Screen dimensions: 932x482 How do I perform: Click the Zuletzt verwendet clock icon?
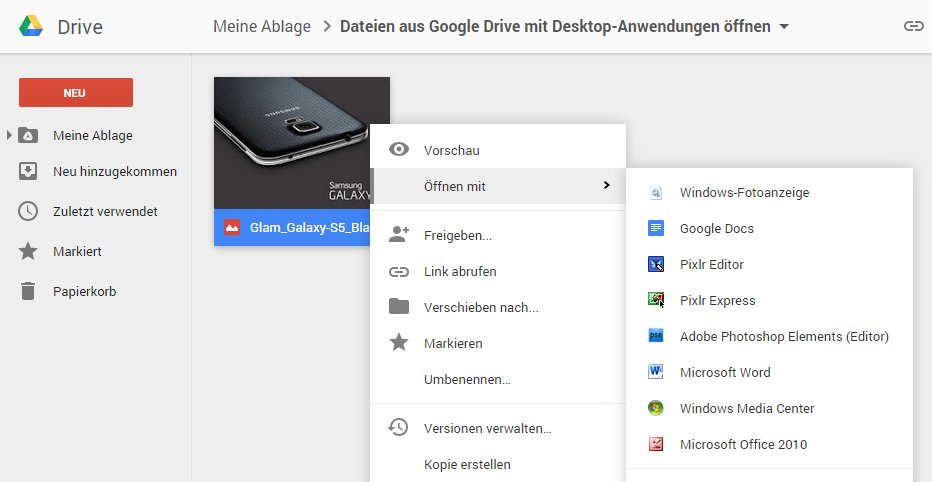pyautogui.click(x=29, y=212)
